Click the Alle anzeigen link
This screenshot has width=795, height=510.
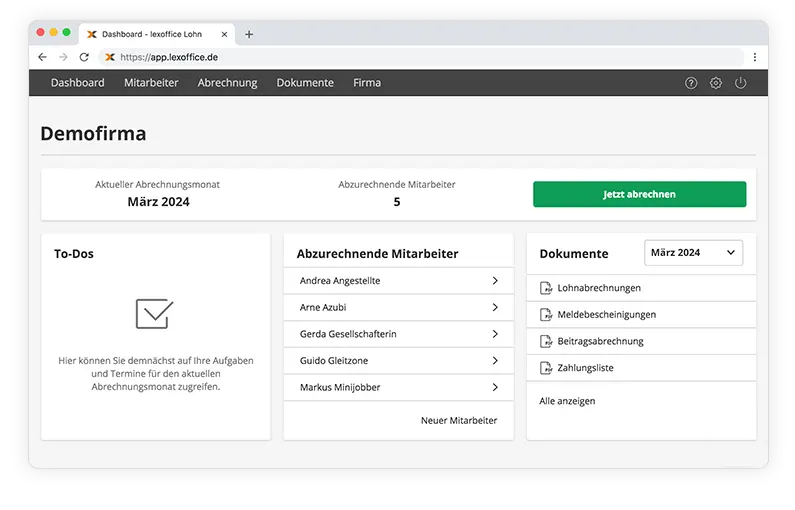point(567,401)
